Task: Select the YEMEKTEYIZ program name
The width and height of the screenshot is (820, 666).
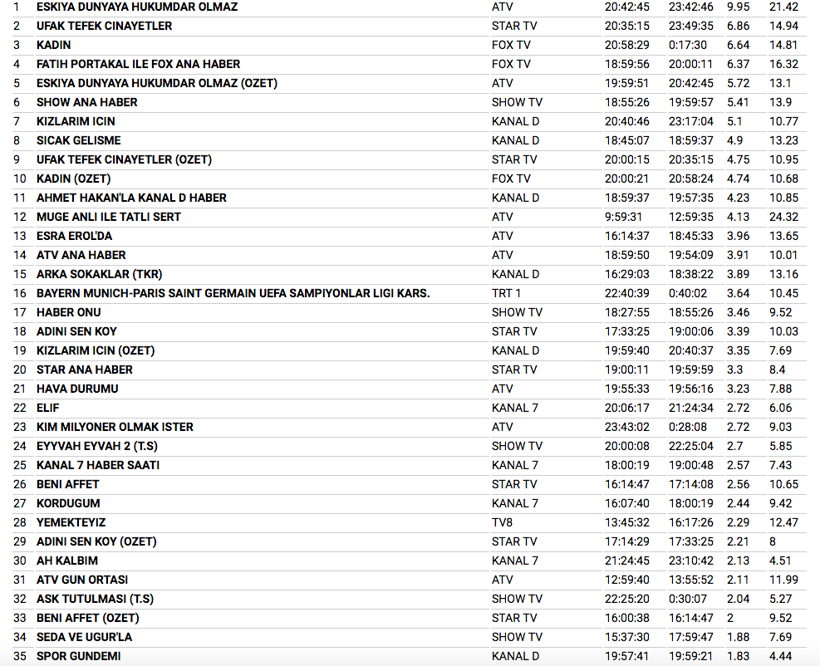Action: point(71,523)
